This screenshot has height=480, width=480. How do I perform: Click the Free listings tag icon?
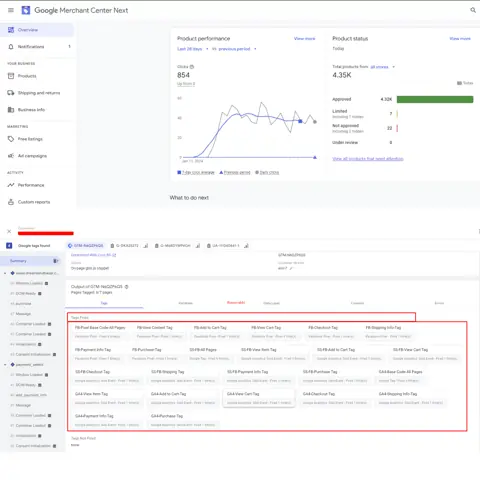tap(11, 139)
